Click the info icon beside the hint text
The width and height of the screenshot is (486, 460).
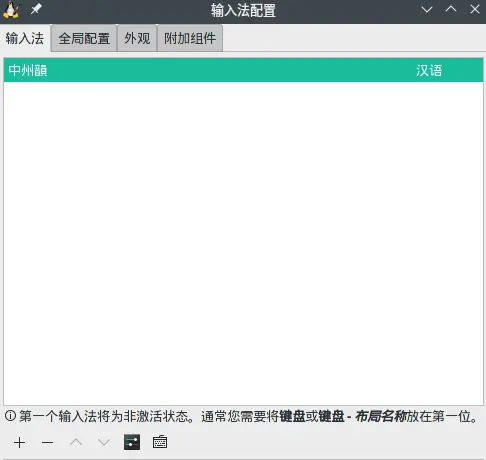[x=10, y=416]
